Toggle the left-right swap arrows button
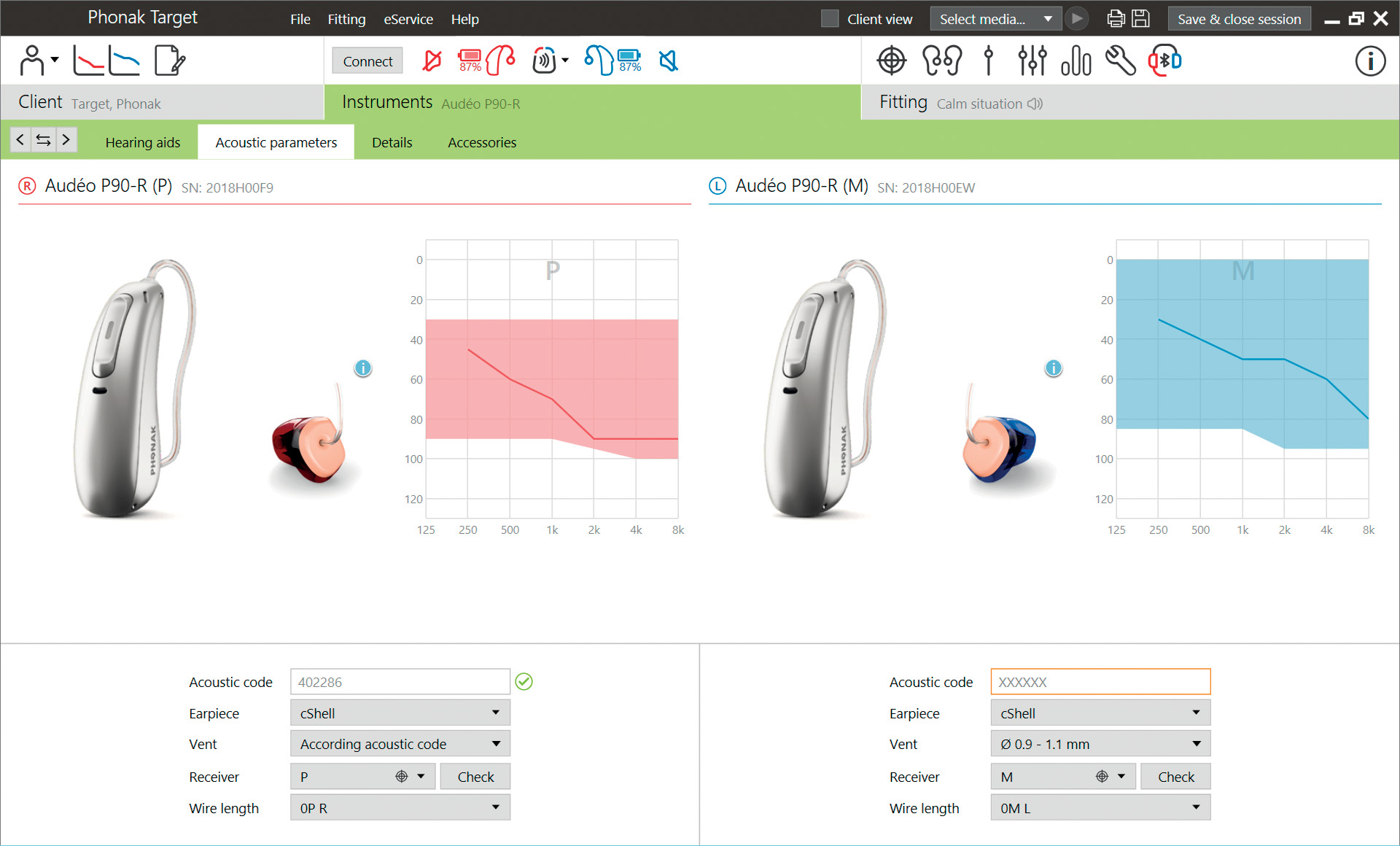1400x846 pixels. click(44, 139)
